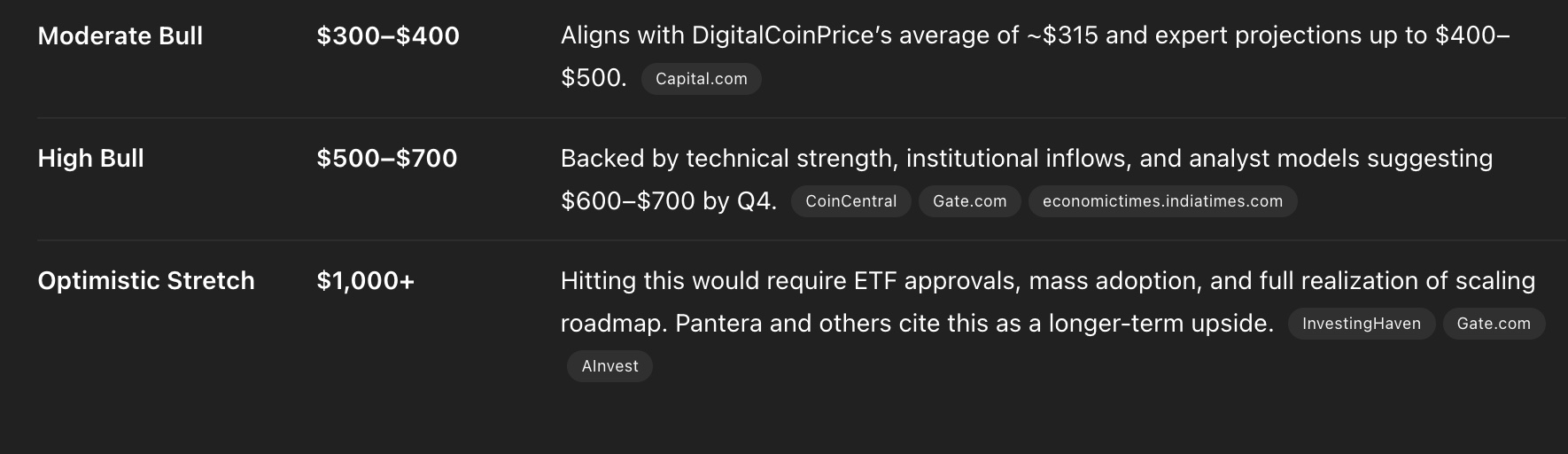Click the "$600–$700 by Q4" text
The width and height of the screenshot is (1568, 454).
[x=668, y=201]
